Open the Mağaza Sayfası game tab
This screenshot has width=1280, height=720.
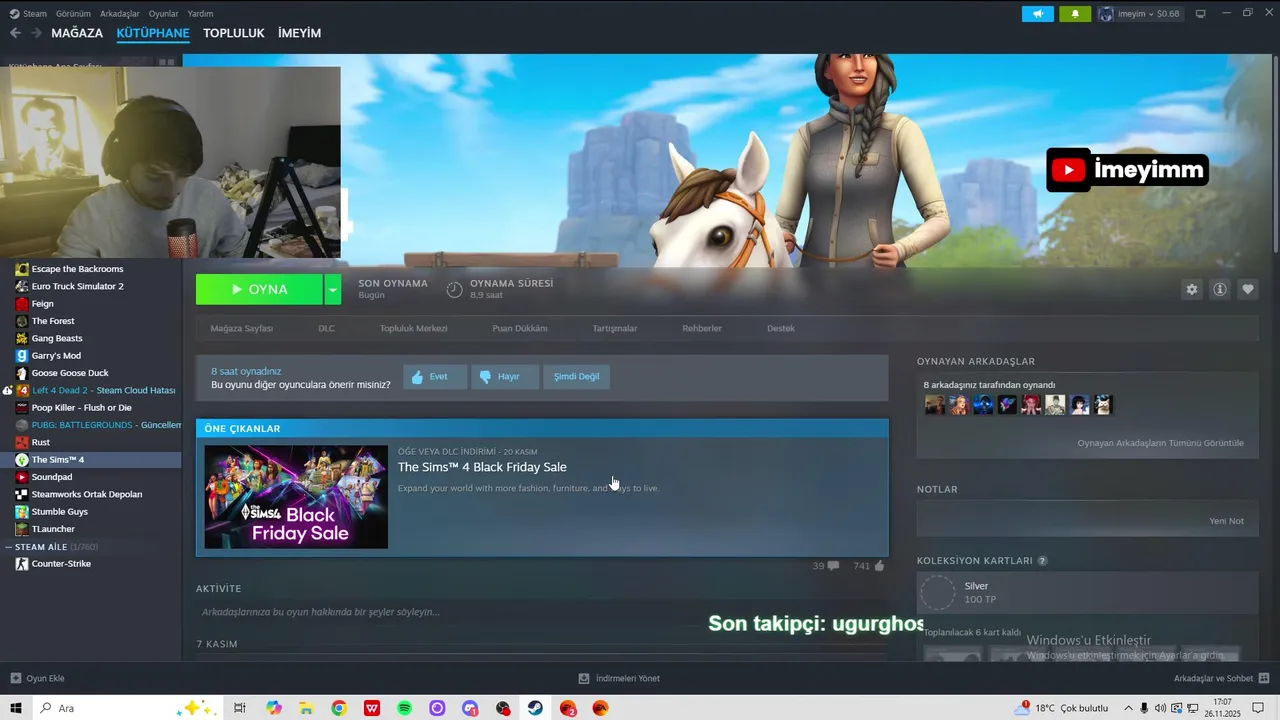coord(241,328)
